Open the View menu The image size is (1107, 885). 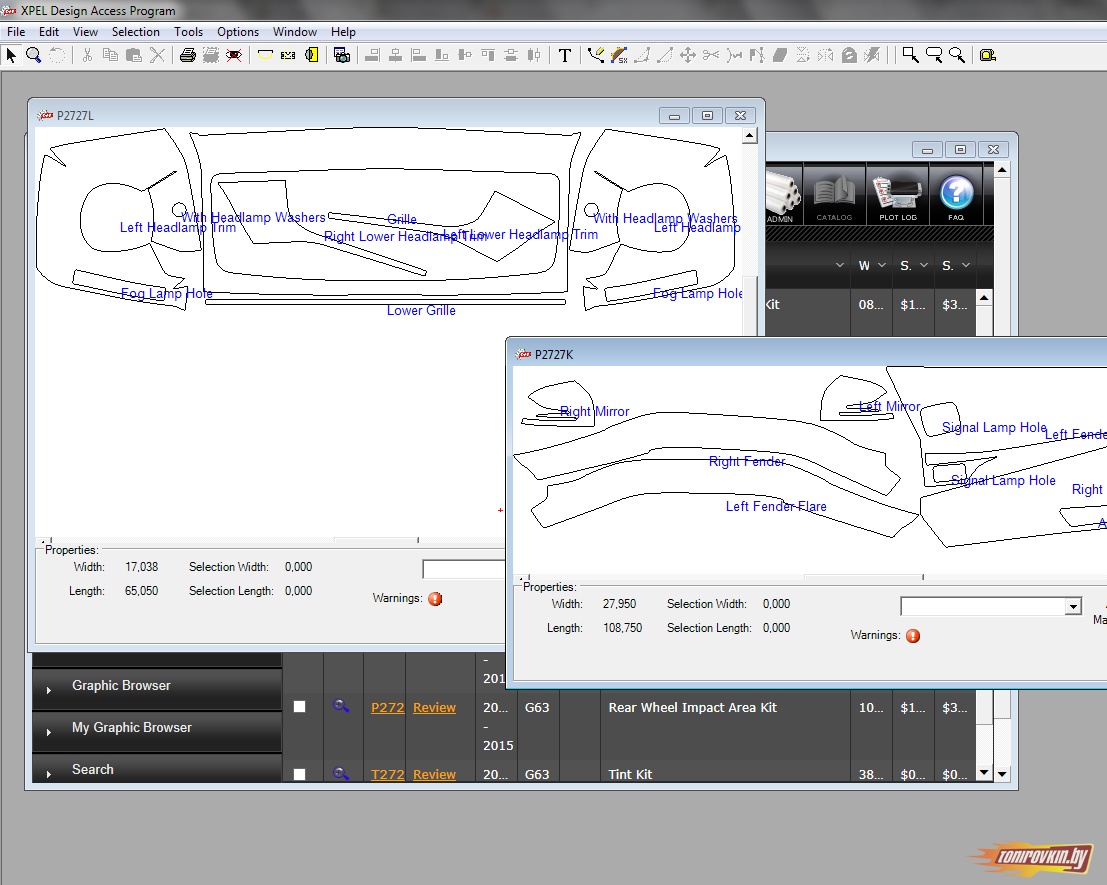coord(85,32)
